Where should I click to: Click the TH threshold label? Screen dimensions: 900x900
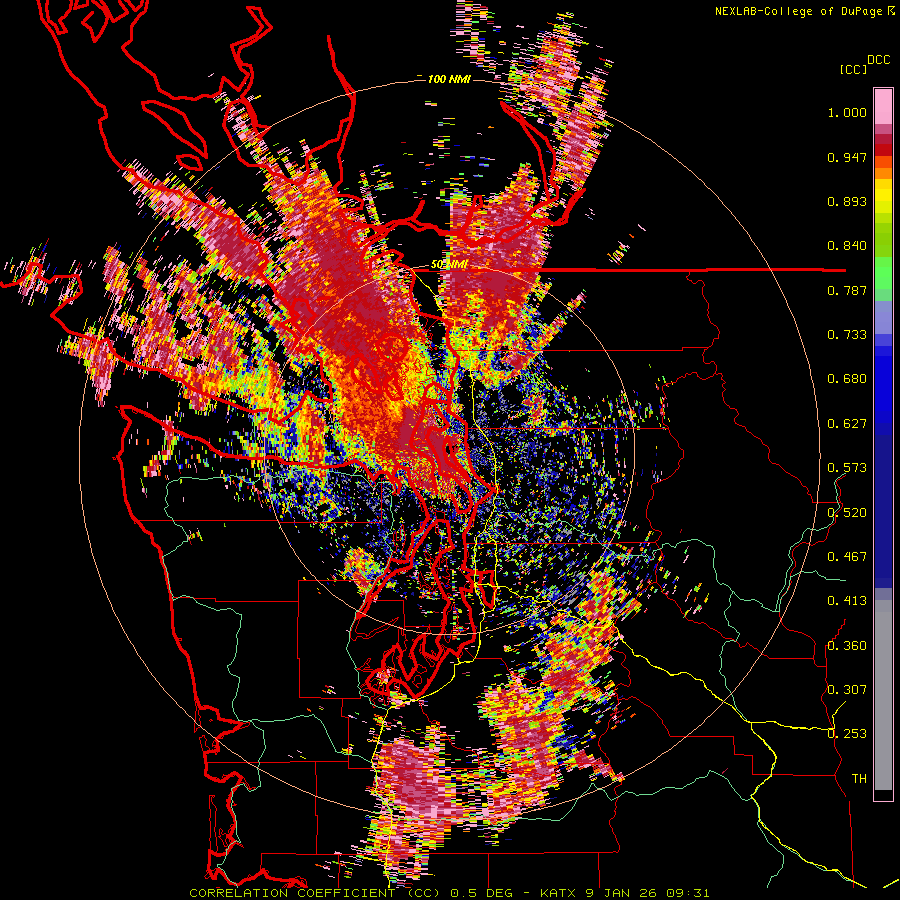point(859,778)
